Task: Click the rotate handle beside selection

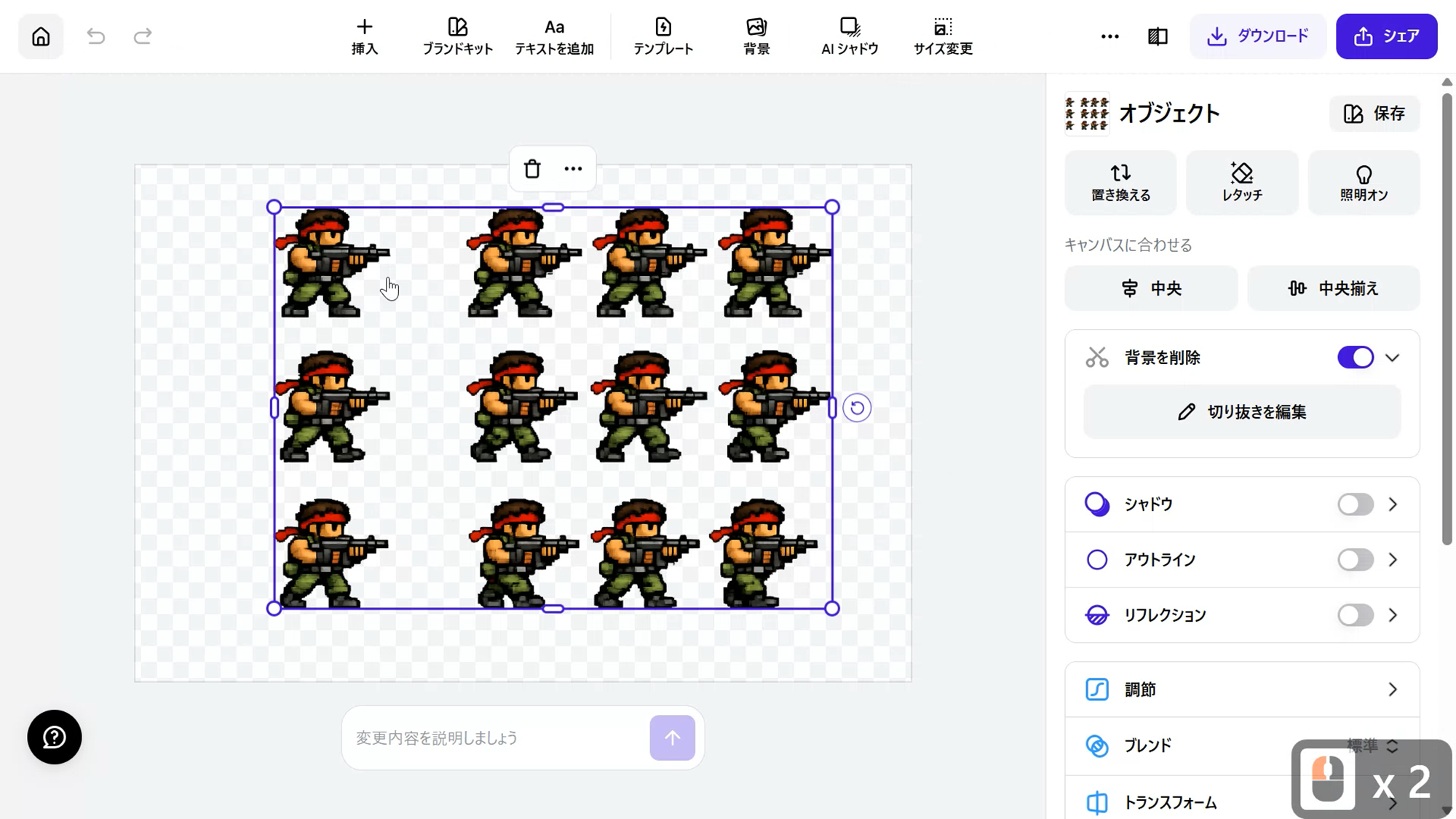Action: point(857,408)
